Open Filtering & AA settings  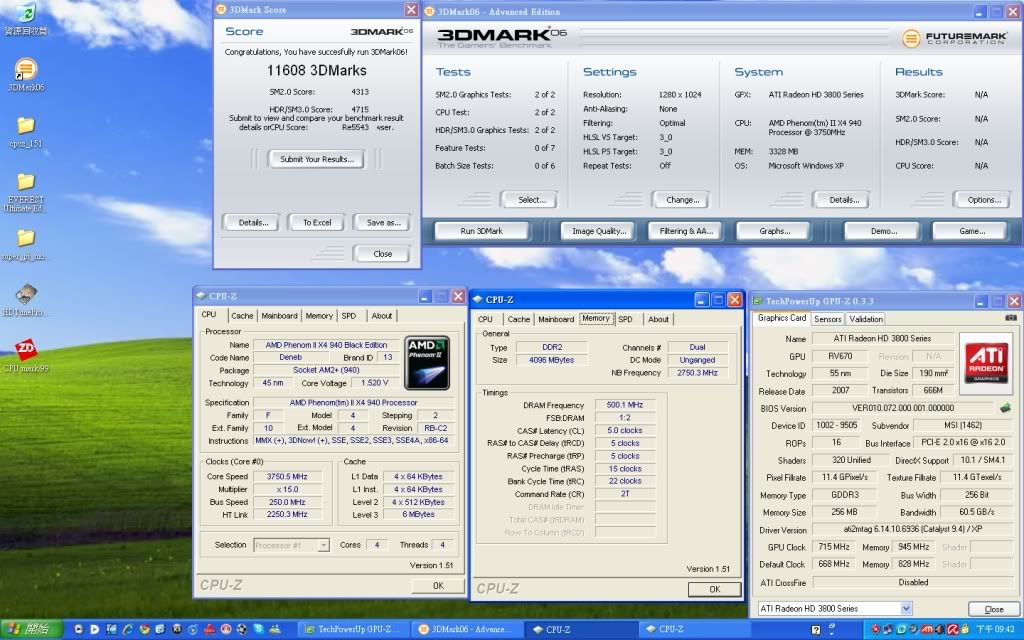click(x=686, y=231)
